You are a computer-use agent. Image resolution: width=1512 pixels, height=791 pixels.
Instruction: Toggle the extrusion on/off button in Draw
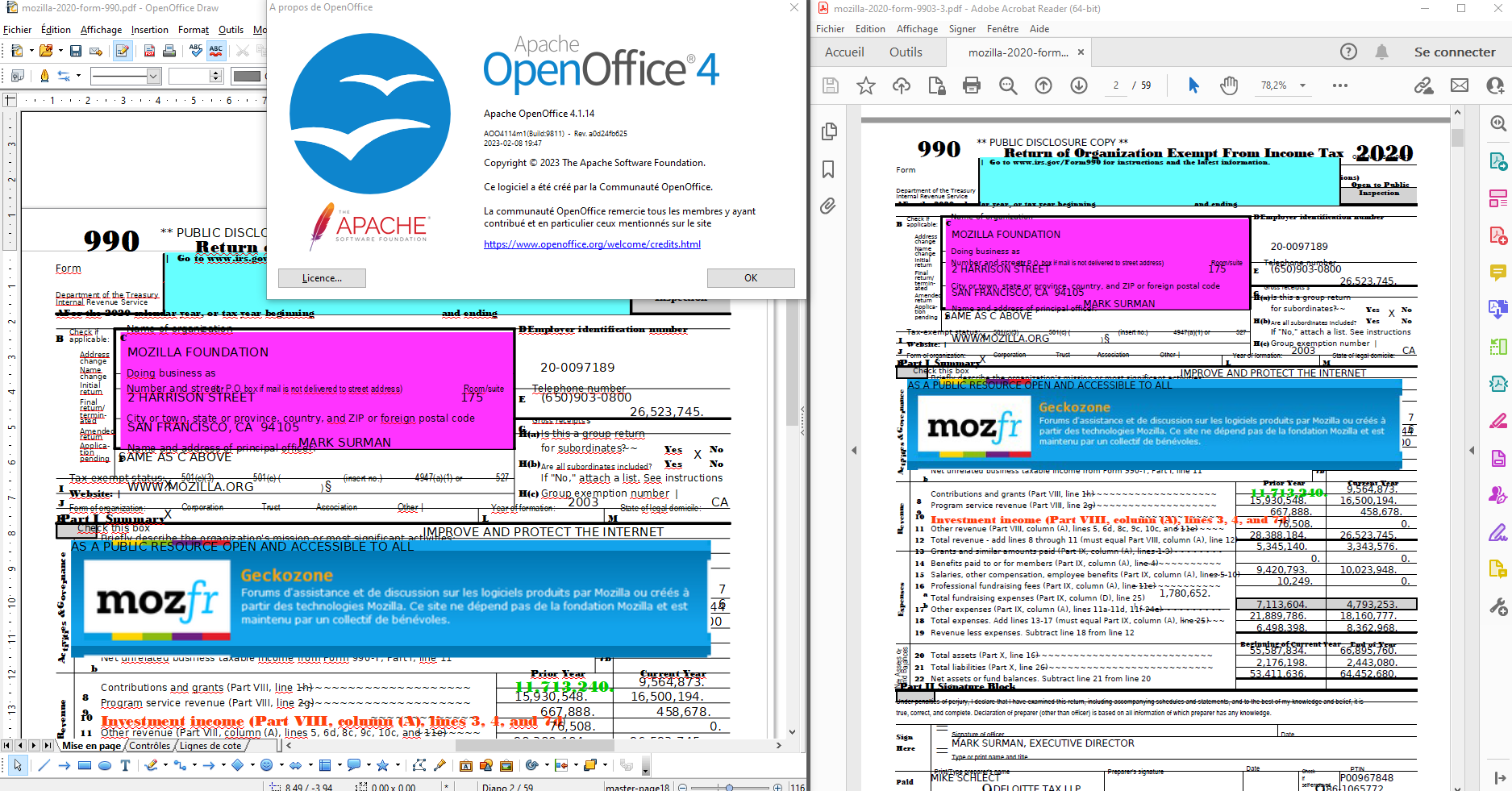pyautogui.click(x=627, y=765)
